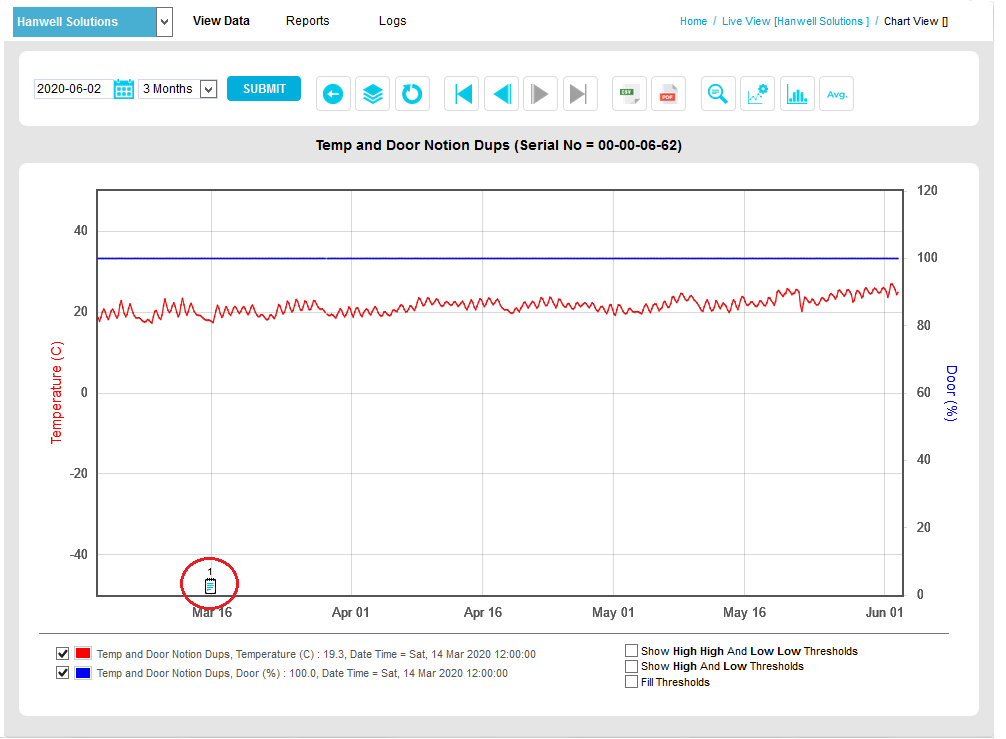Click the blue Door series color swatch
Viewport: 1006px width, 739px height.
(83, 673)
